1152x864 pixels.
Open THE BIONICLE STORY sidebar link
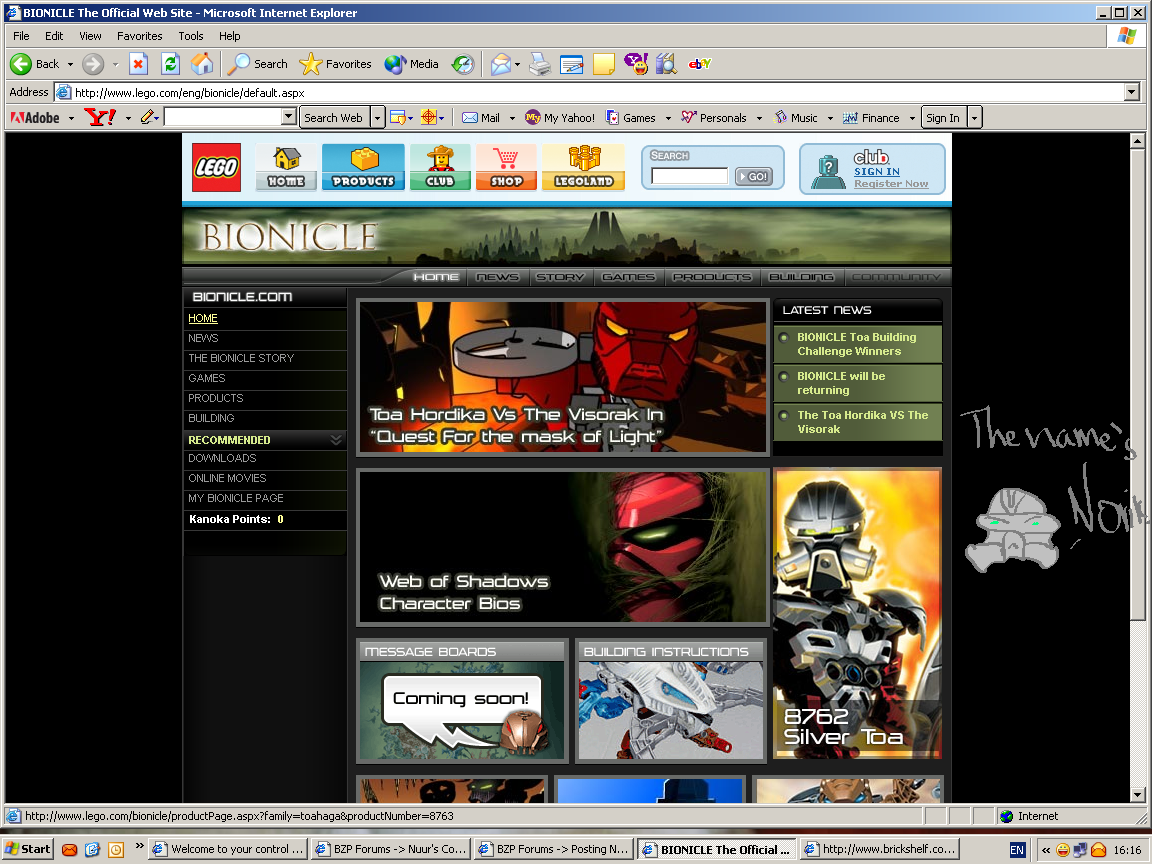(x=241, y=358)
